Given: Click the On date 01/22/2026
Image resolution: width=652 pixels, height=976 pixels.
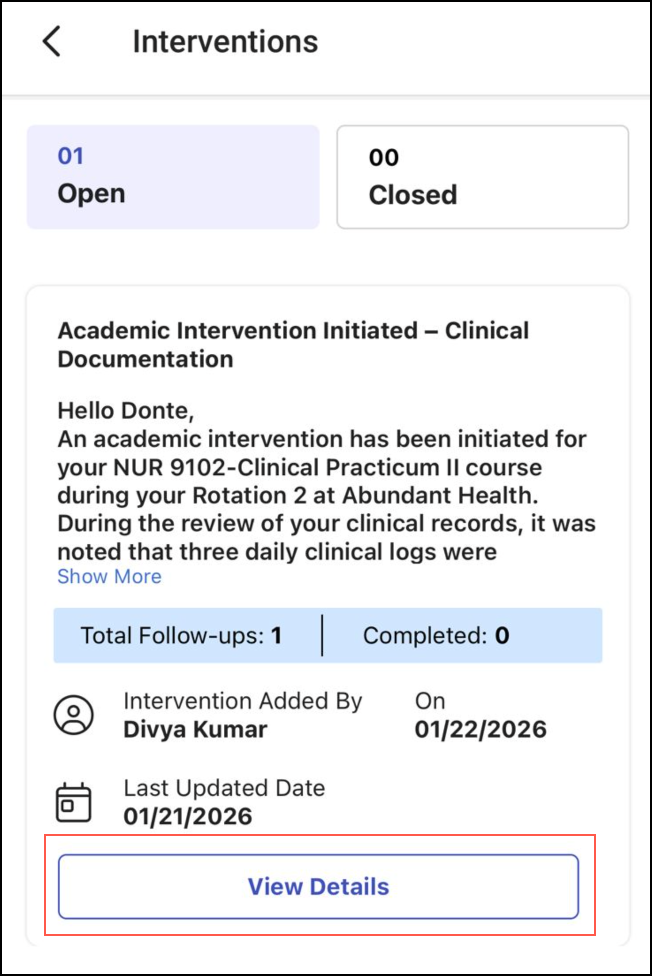Looking at the screenshot, I should [480, 729].
